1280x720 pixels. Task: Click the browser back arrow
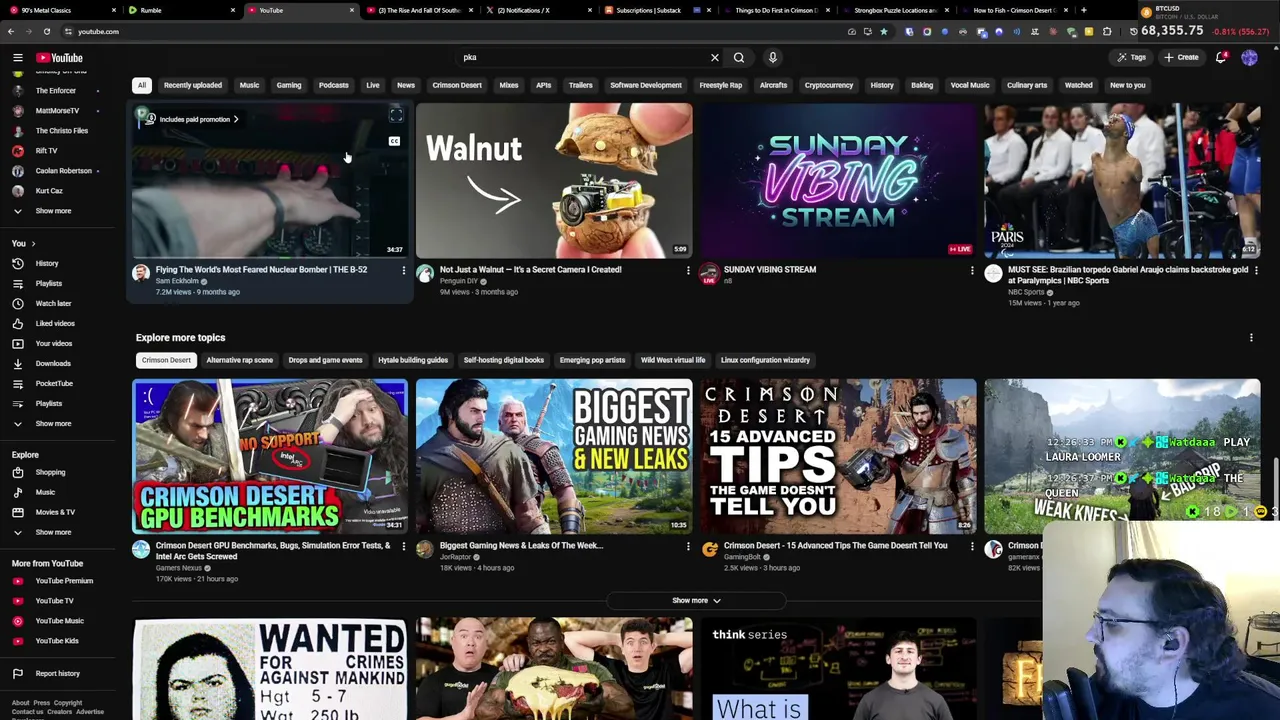[11, 31]
